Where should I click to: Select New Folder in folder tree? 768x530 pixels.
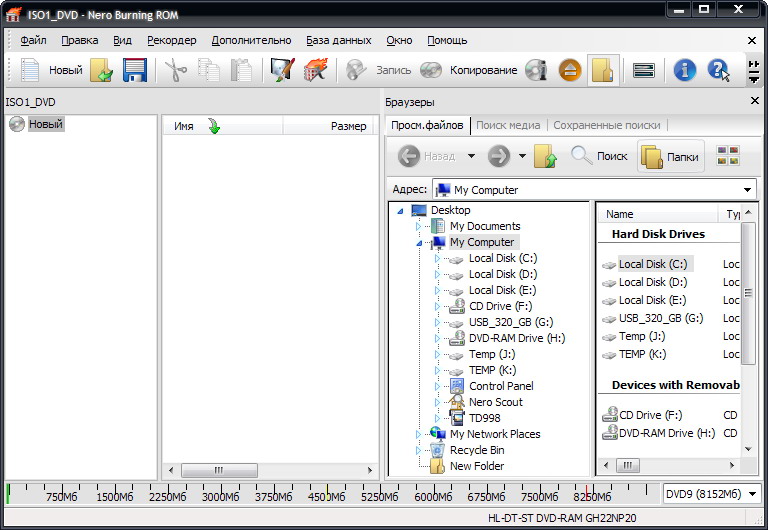click(477, 466)
